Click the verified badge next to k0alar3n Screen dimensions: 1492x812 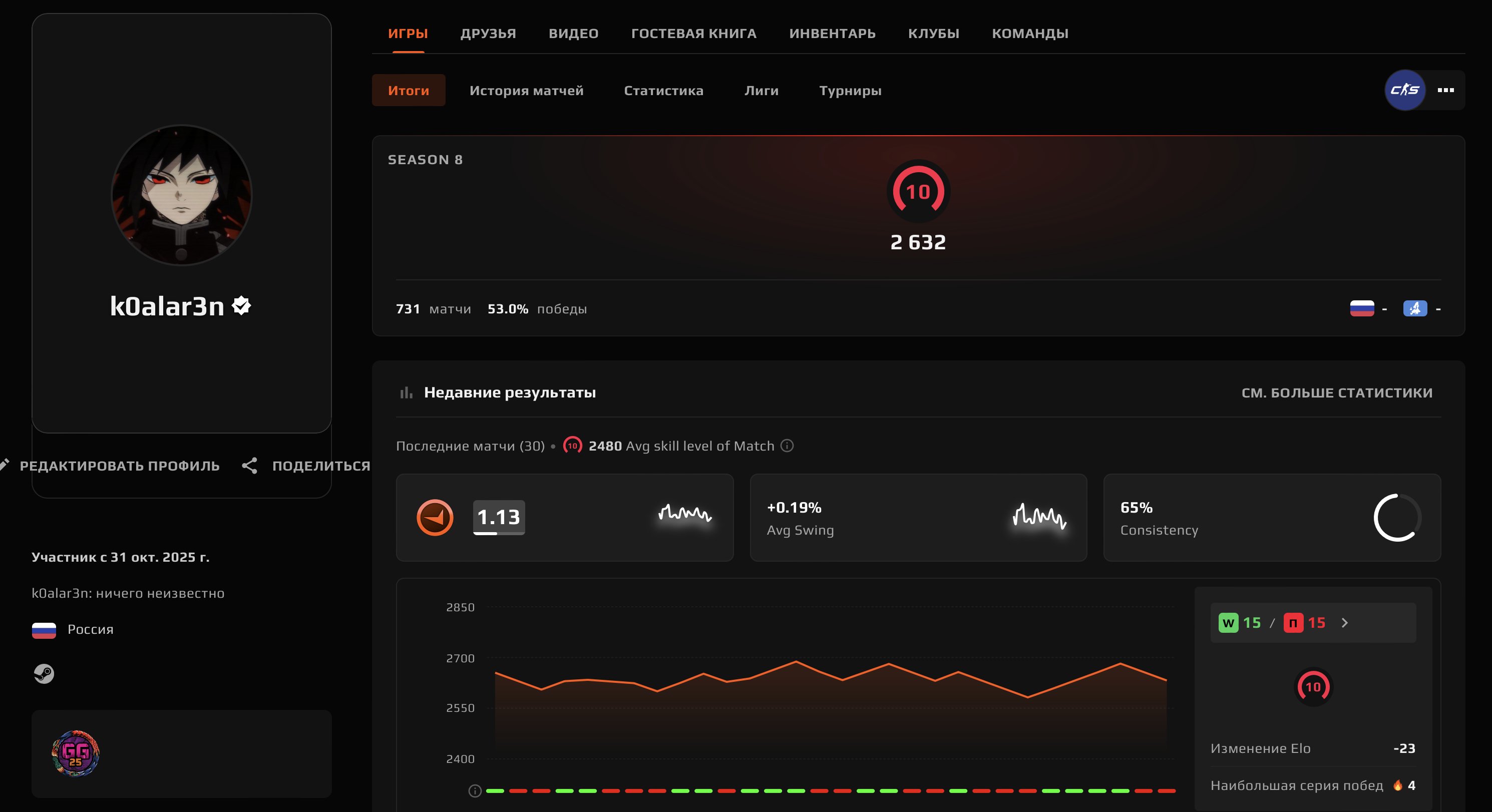pos(241,305)
